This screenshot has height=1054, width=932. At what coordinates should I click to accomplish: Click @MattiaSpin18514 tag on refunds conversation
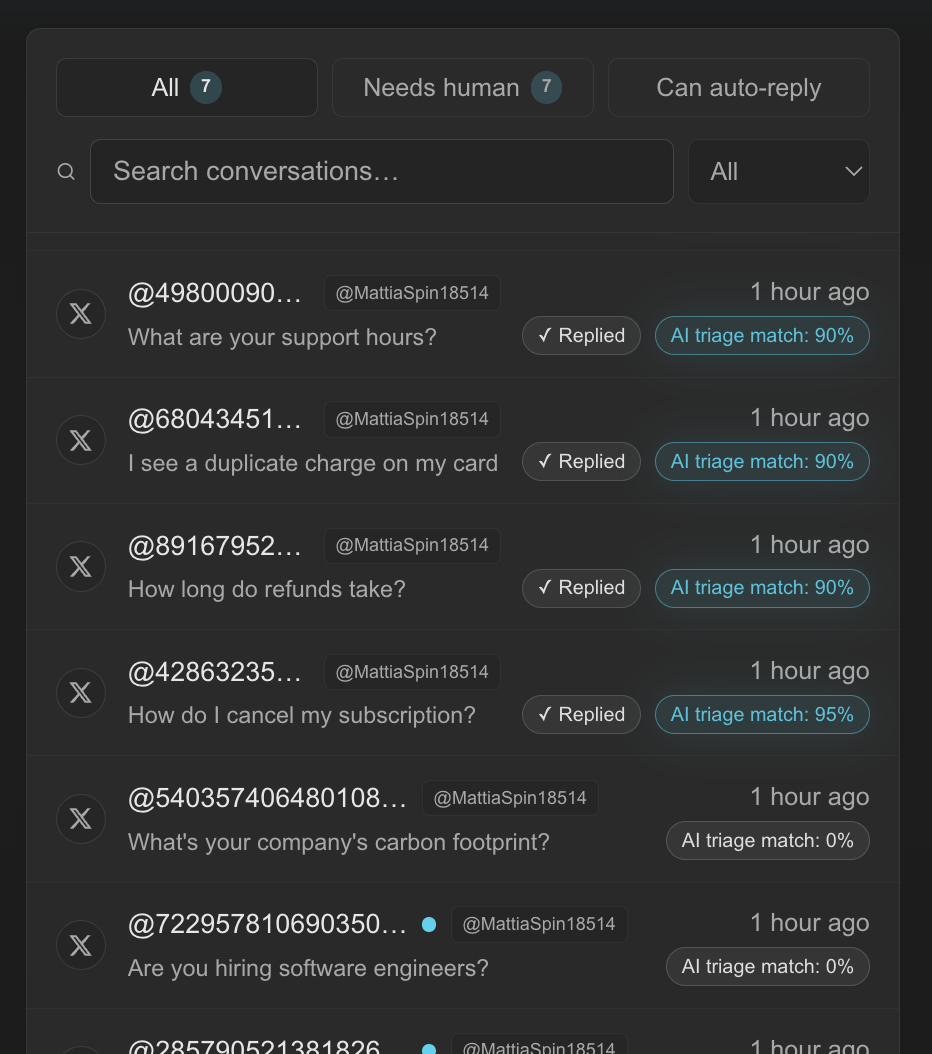(412, 545)
